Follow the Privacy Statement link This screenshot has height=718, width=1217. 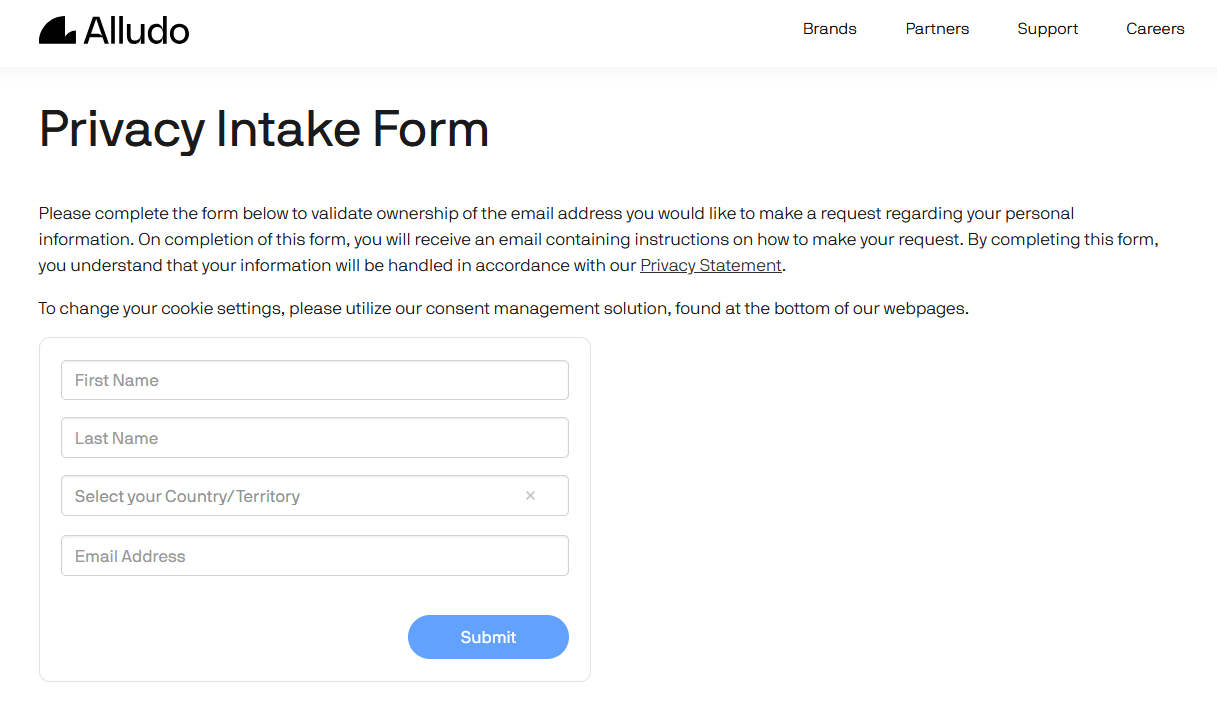[x=711, y=265]
